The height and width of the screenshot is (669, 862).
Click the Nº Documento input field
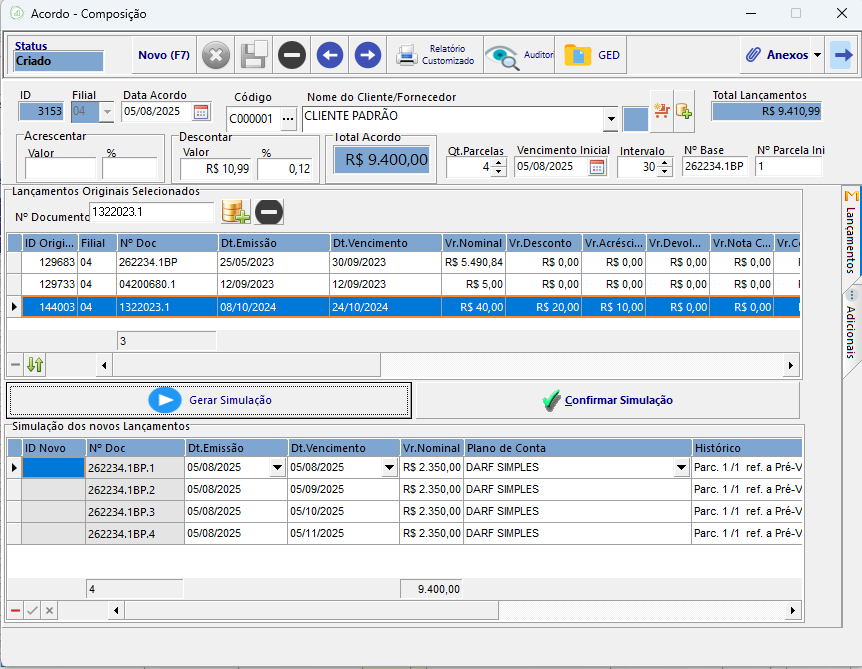(152, 212)
